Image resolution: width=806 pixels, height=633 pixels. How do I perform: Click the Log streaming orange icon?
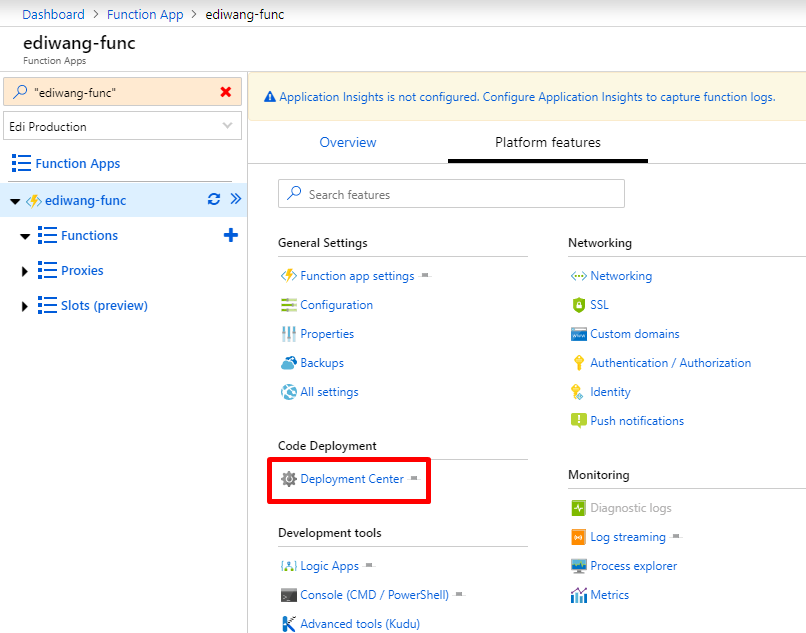coord(579,537)
